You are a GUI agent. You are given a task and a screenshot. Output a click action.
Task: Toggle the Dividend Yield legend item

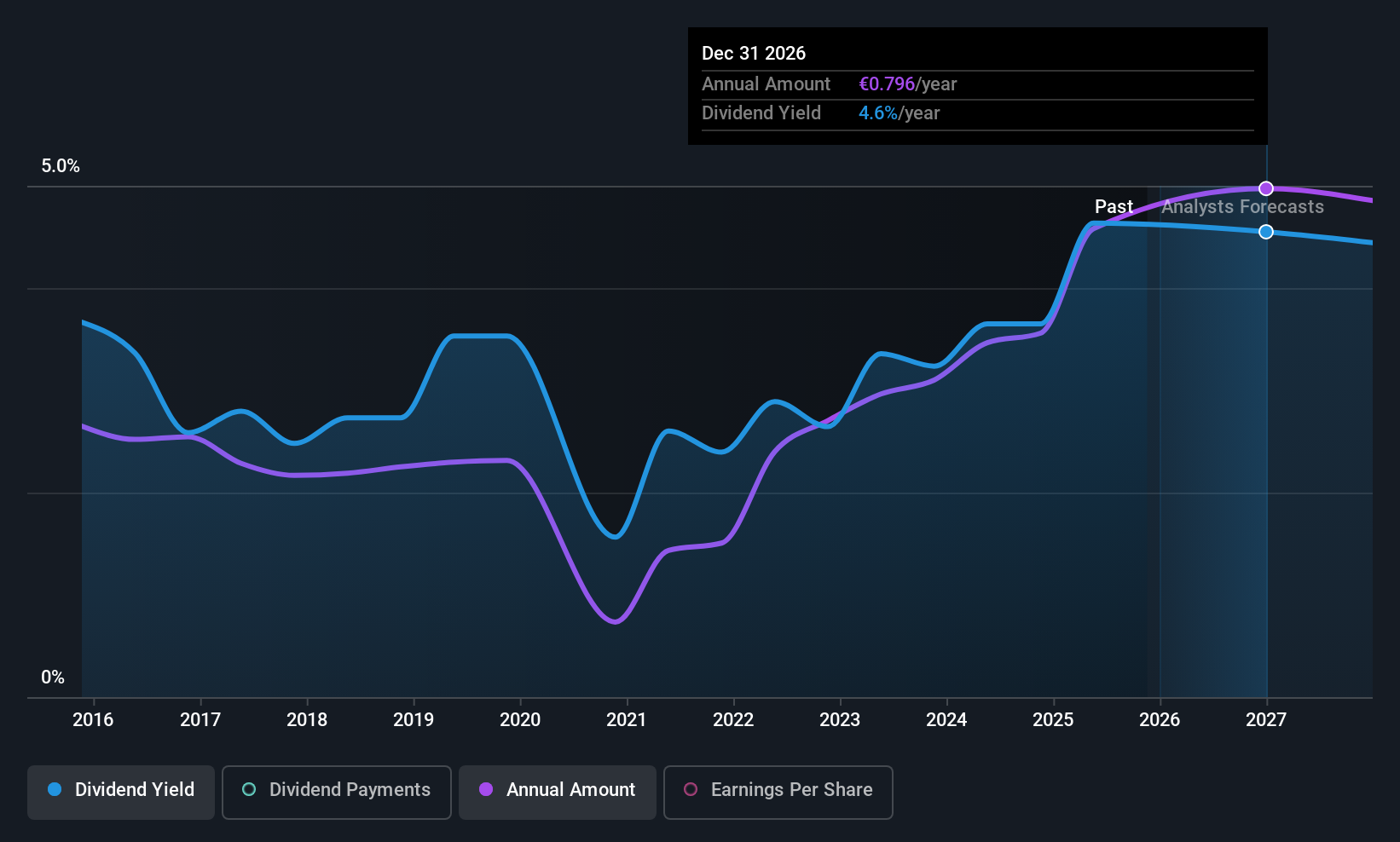pyautogui.click(x=120, y=791)
